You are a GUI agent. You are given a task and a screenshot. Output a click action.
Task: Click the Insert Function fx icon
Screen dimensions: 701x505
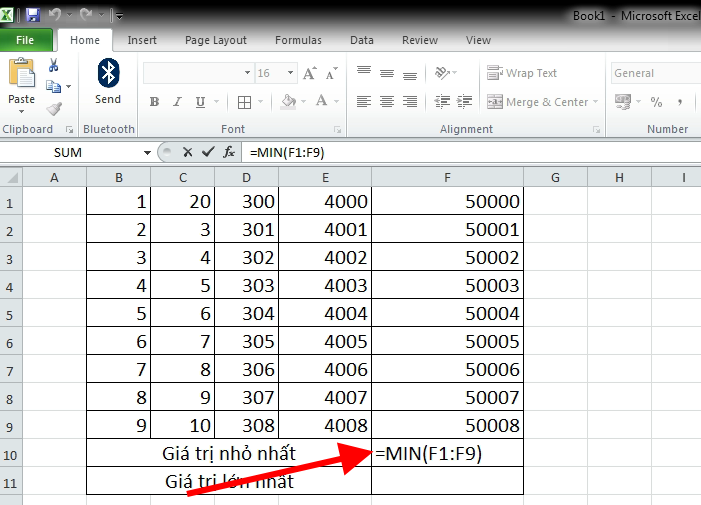tap(229, 152)
